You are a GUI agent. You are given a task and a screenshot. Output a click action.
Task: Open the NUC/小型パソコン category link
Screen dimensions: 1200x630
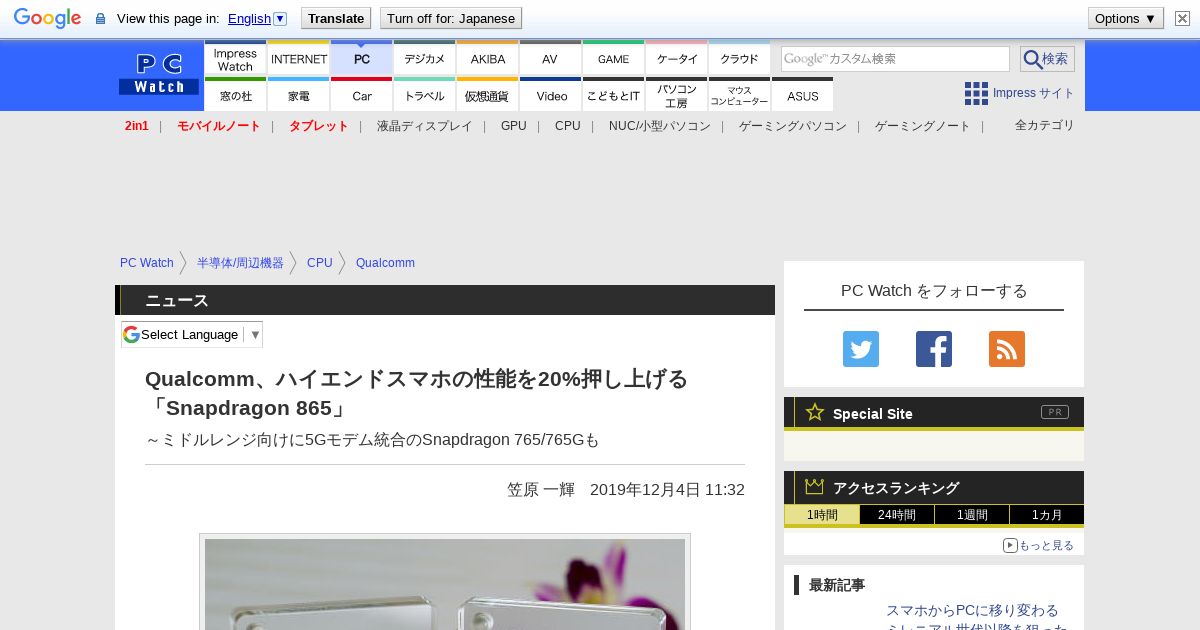pyautogui.click(x=660, y=126)
